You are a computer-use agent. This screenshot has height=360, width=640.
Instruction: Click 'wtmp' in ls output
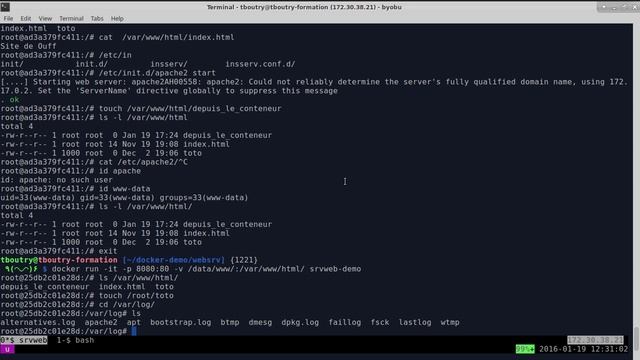[450, 322]
